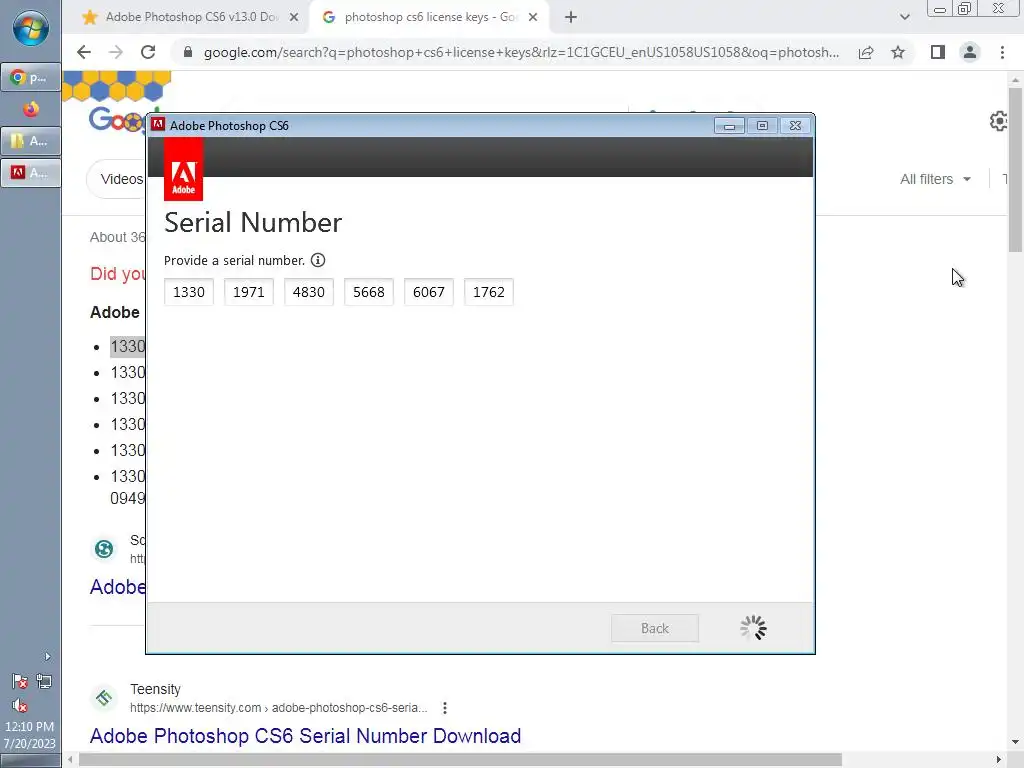Reload the Google search page
This screenshot has width=1024, height=768.
tap(148, 52)
